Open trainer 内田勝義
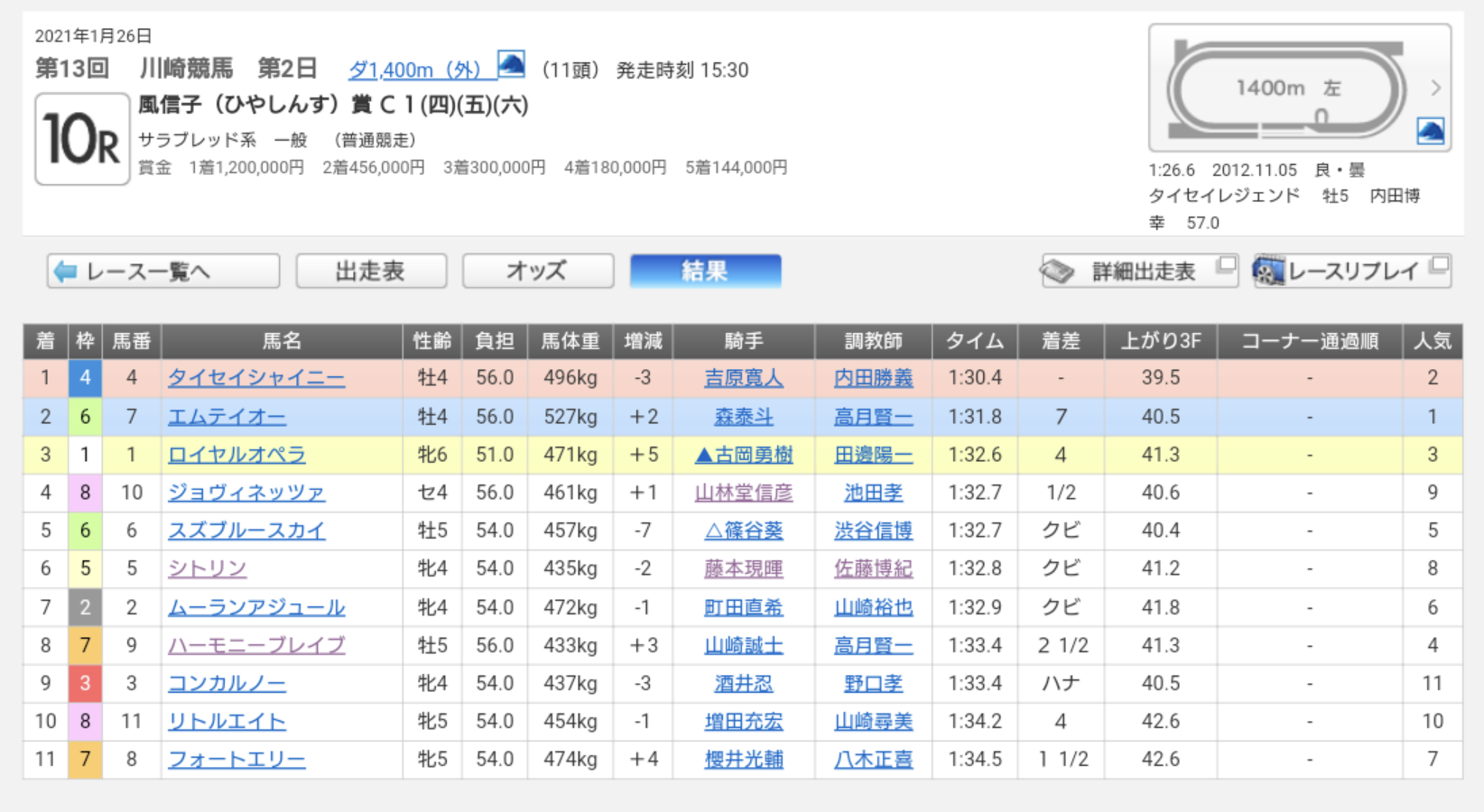 point(874,378)
